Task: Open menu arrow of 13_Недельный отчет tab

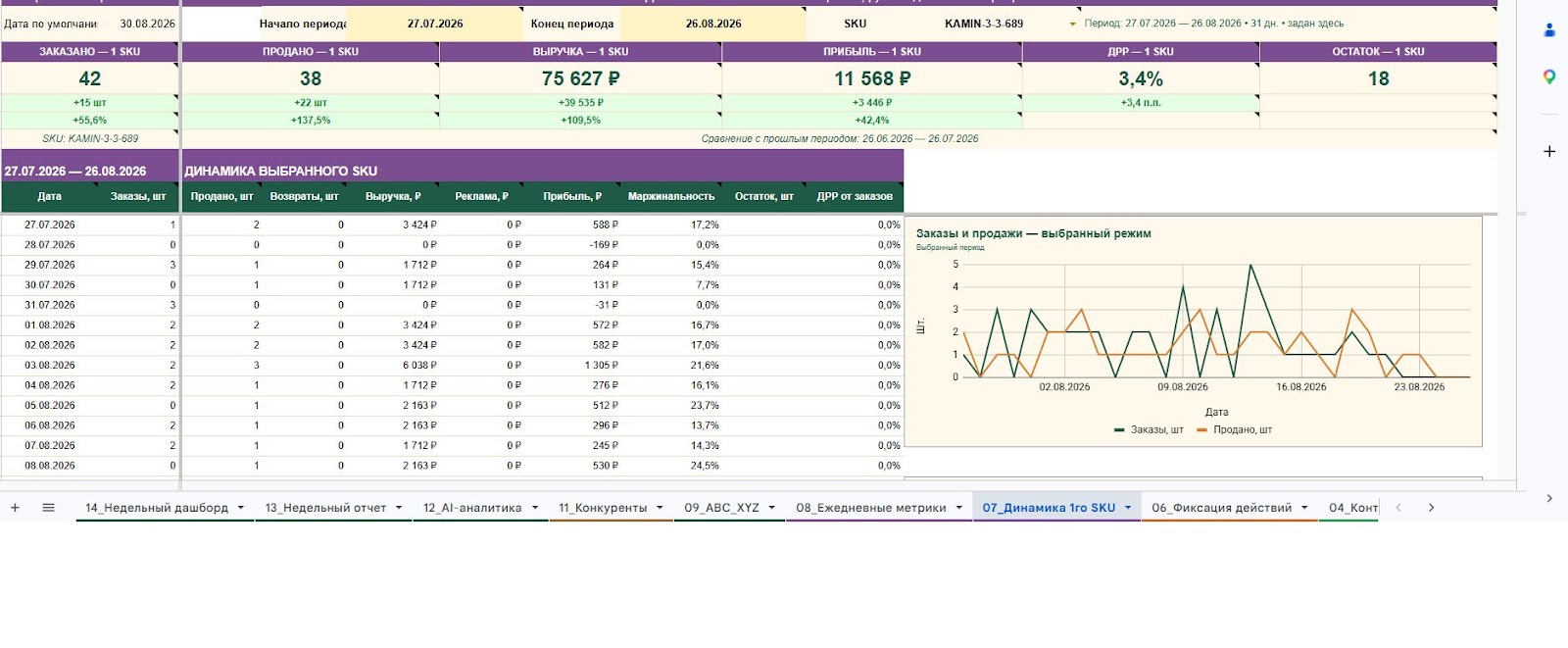Action: coord(399,508)
